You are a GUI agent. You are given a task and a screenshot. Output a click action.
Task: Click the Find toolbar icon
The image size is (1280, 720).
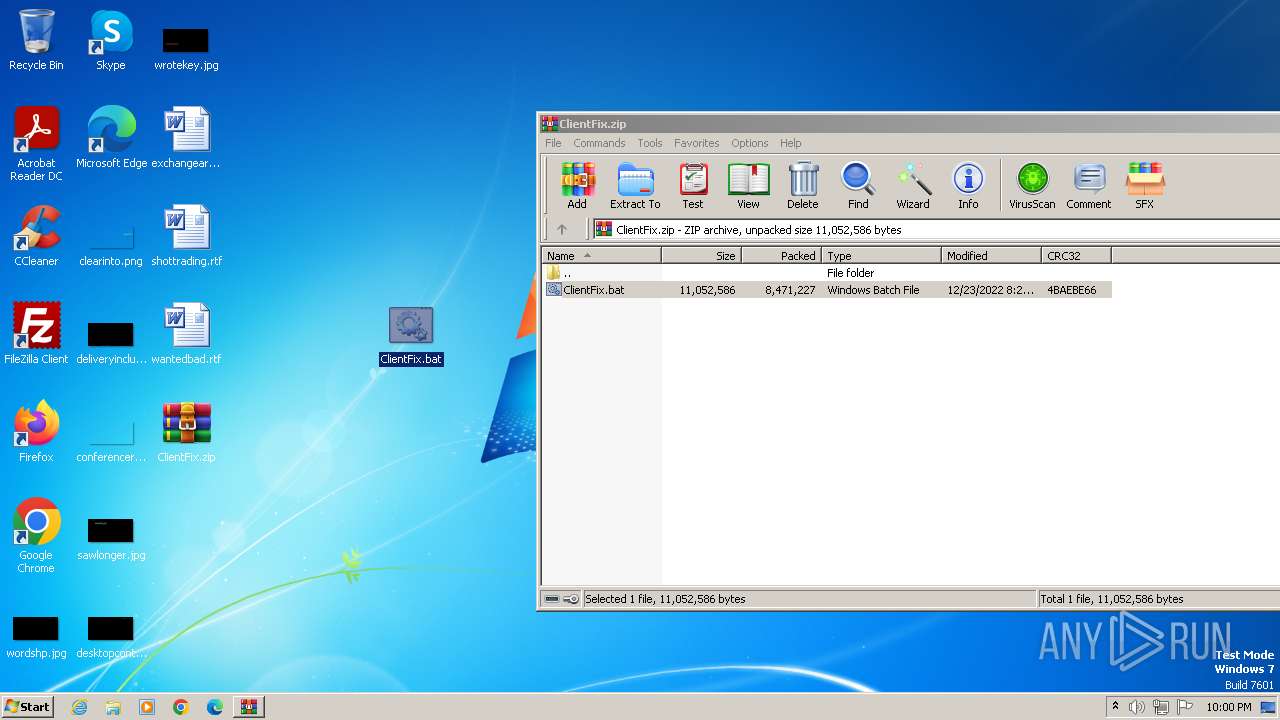858,186
